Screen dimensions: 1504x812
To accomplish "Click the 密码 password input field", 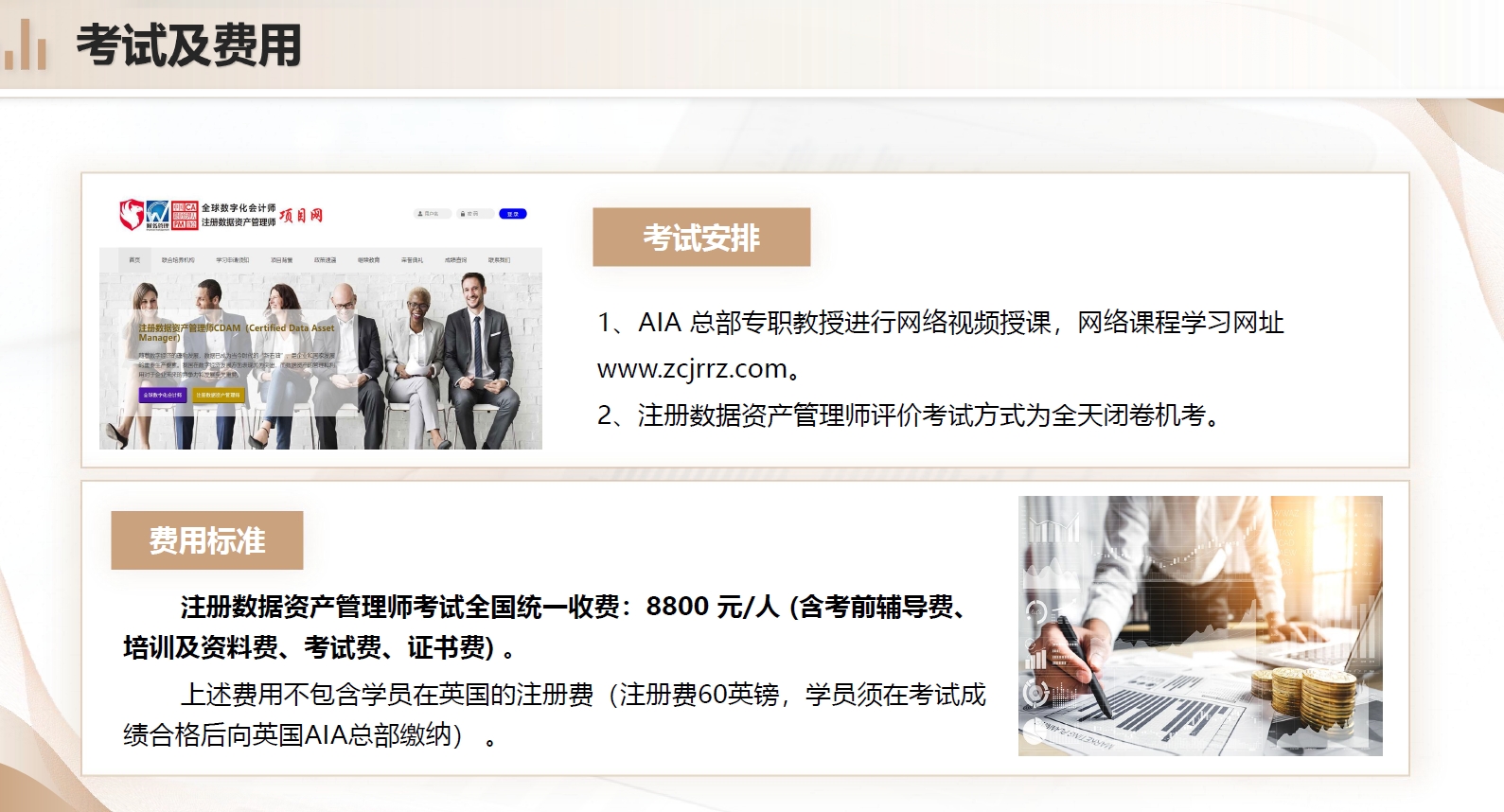I will pos(475,214).
